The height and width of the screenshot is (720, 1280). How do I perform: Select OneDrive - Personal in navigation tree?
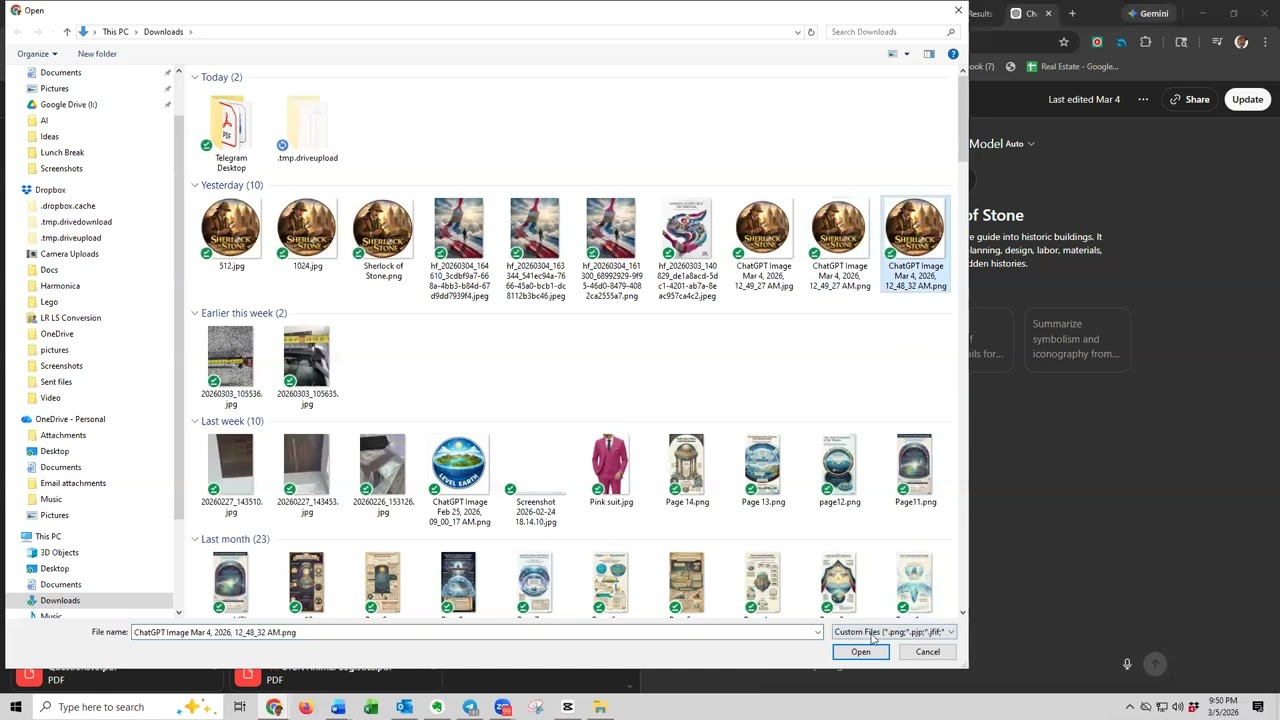(x=69, y=419)
